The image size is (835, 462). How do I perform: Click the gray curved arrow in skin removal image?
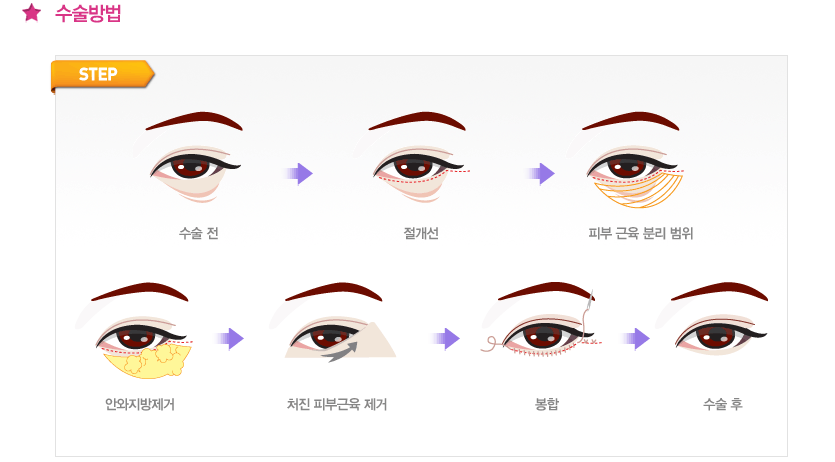click(x=342, y=352)
